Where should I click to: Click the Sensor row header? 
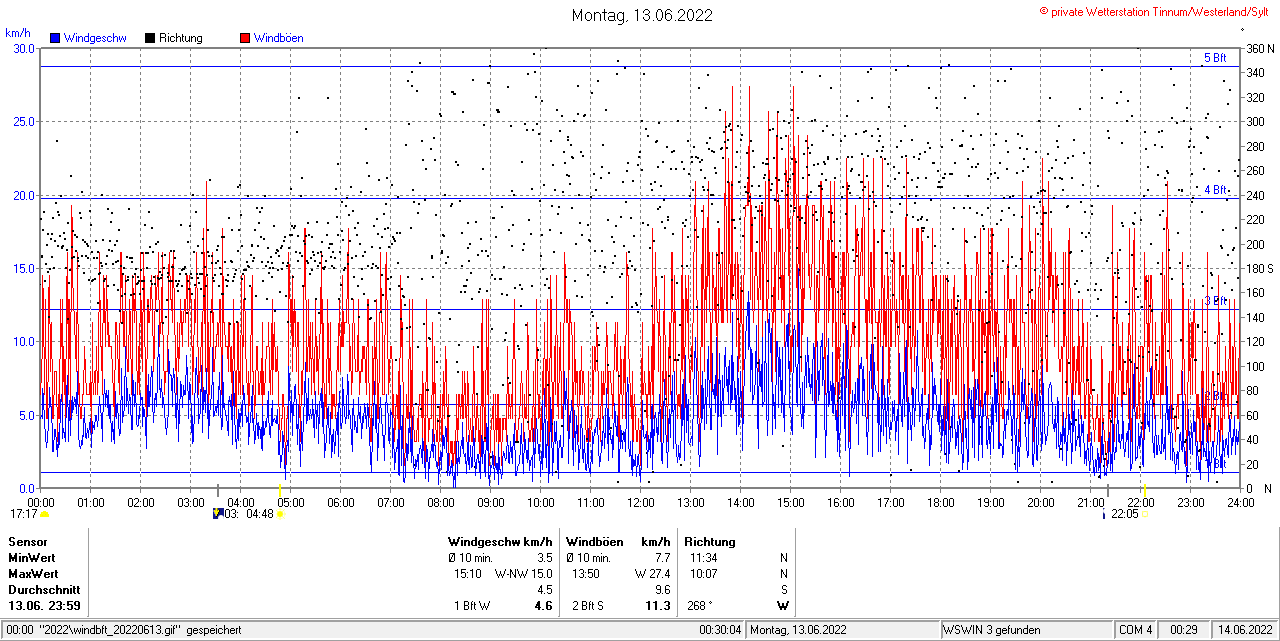27,542
